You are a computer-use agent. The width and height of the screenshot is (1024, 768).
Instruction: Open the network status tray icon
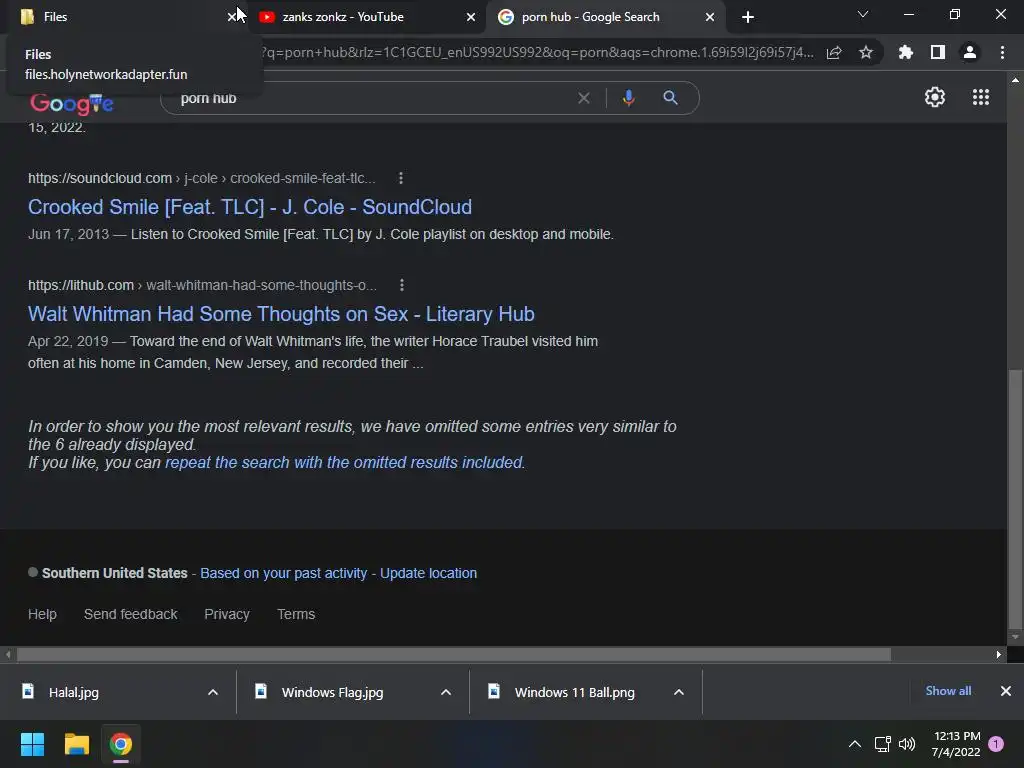(x=882, y=744)
